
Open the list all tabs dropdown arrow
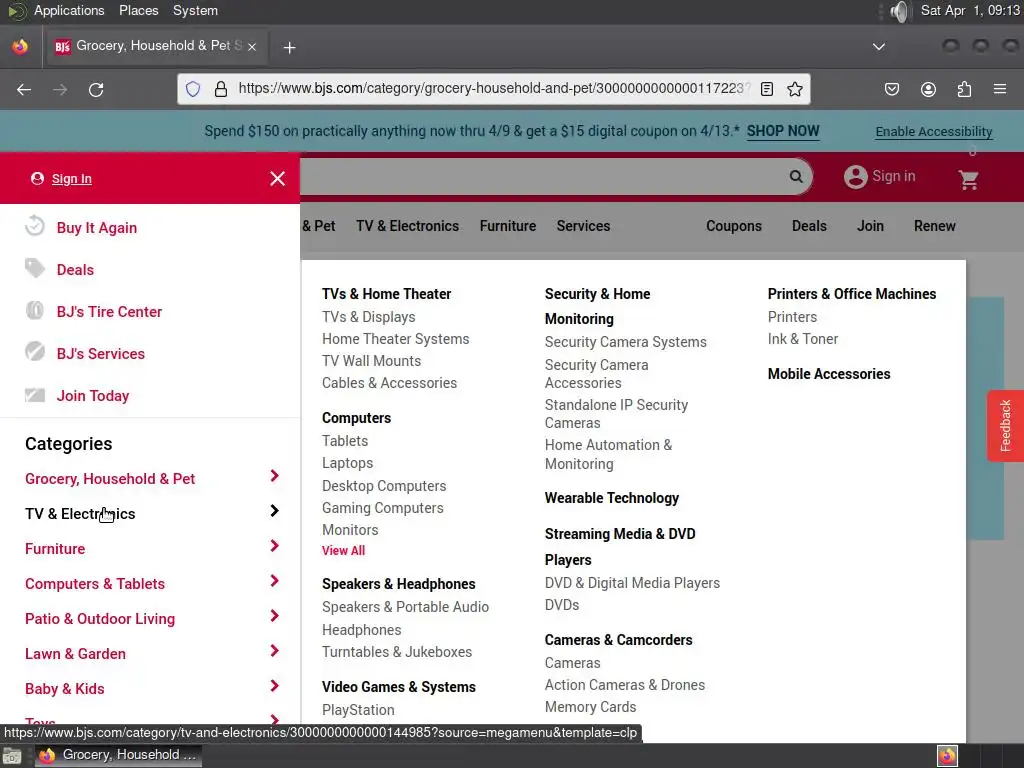click(x=879, y=47)
